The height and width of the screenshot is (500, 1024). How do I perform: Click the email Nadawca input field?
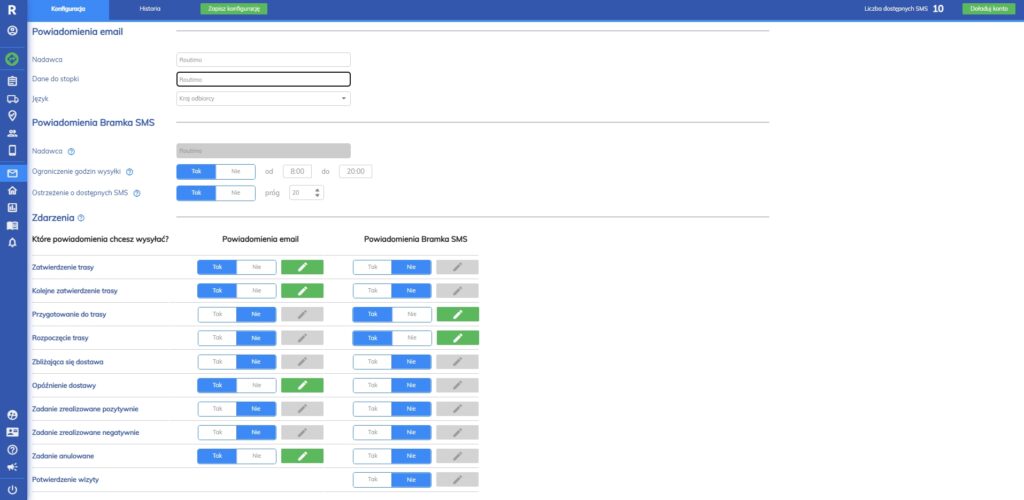[263, 59]
